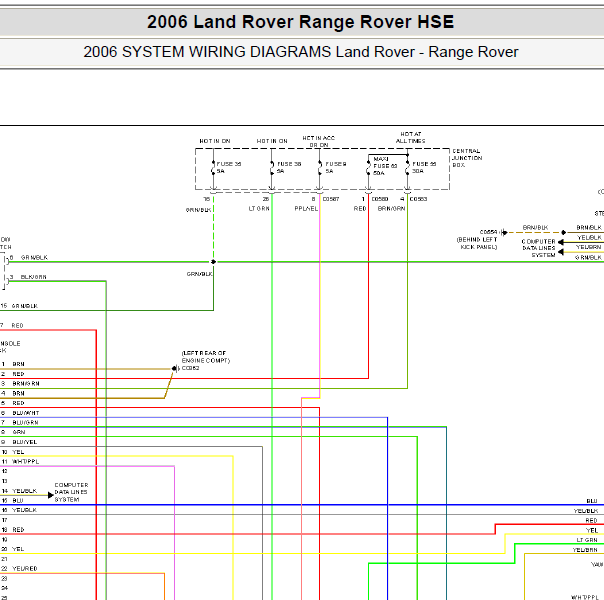Click the "14 YEL/BLK" pin label
Viewport: 604px width, 600px height.
coord(19,491)
